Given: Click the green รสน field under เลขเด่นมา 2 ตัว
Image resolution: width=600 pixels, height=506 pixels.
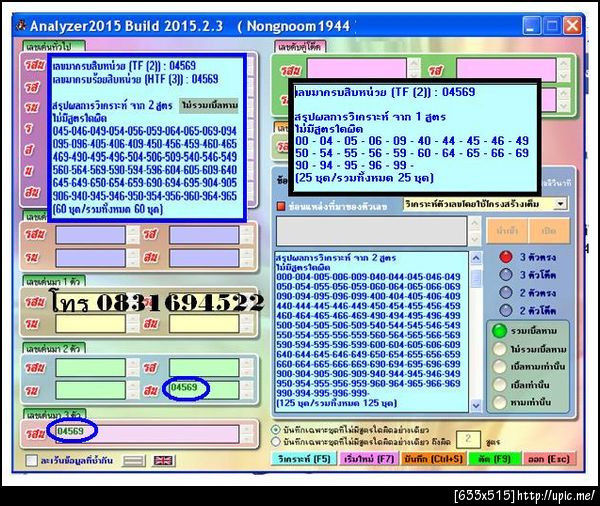Looking at the screenshot, I should pos(91,367).
